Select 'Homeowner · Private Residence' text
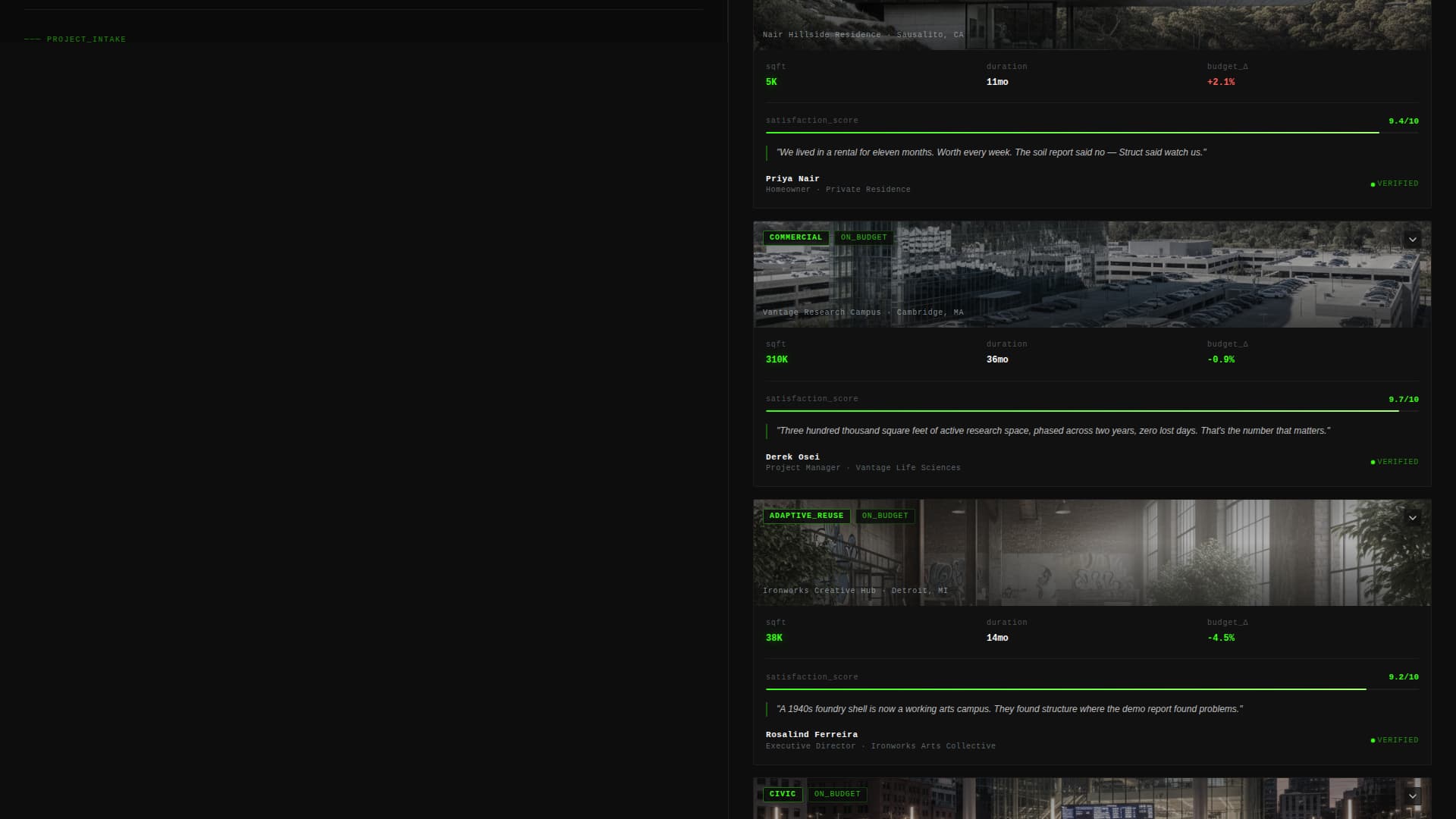 838,190
